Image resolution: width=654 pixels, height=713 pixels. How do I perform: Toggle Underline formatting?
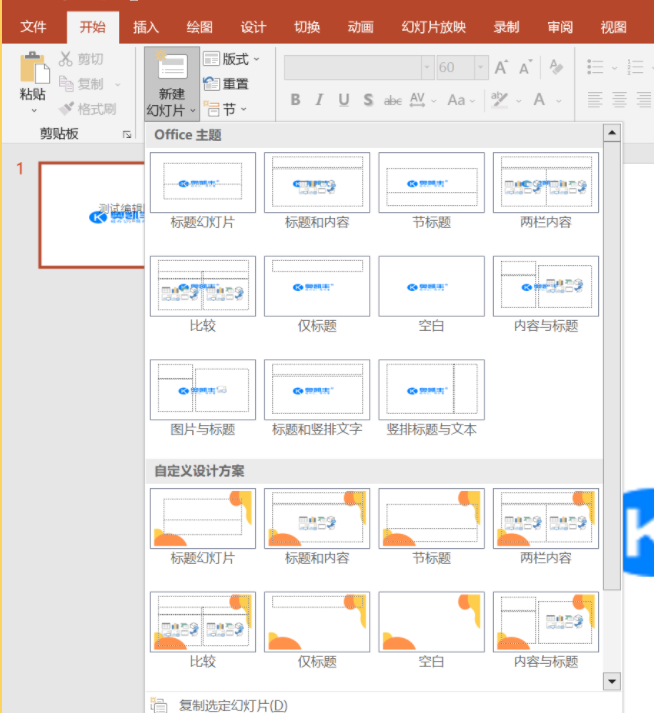(x=344, y=100)
